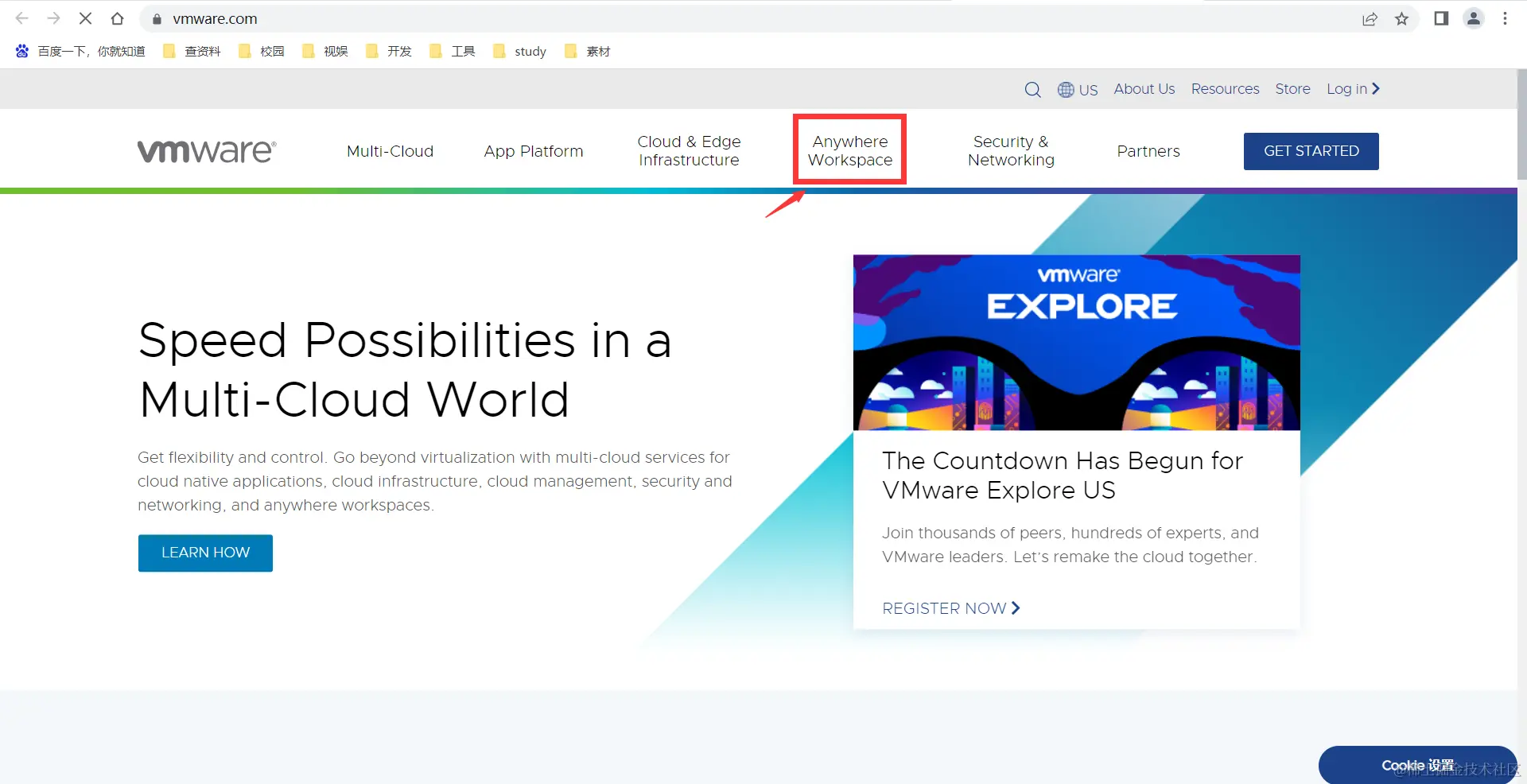This screenshot has width=1527, height=784.
Task: Click the GET STARTED button
Action: (x=1311, y=151)
